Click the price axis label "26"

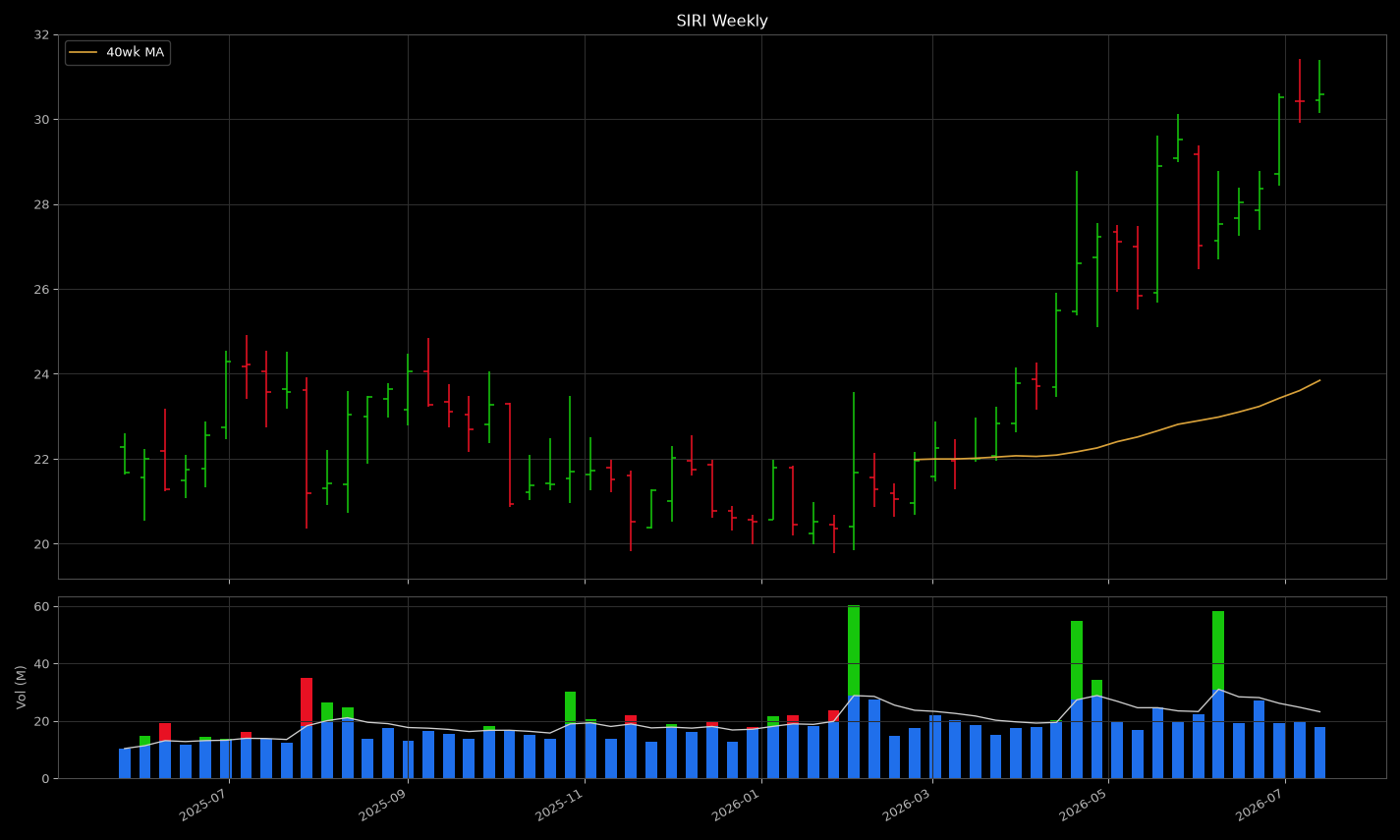pos(41,290)
